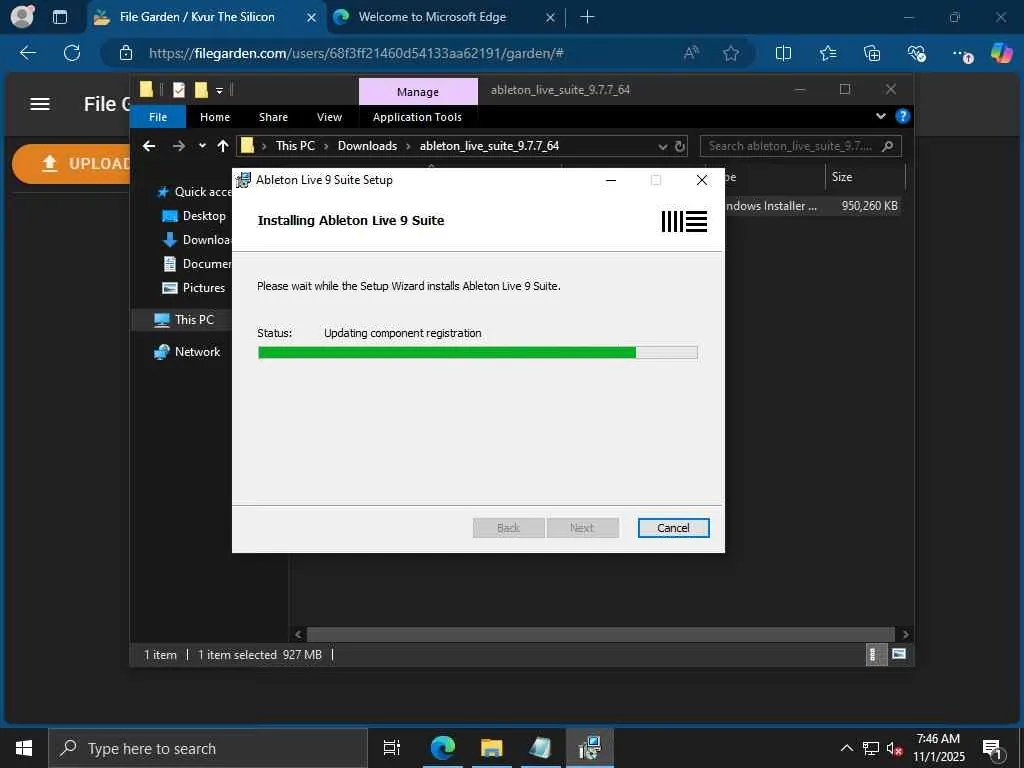The width and height of the screenshot is (1024, 768).
Task: Click Downloads in the address breadcrumb
Action: [x=367, y=146]
